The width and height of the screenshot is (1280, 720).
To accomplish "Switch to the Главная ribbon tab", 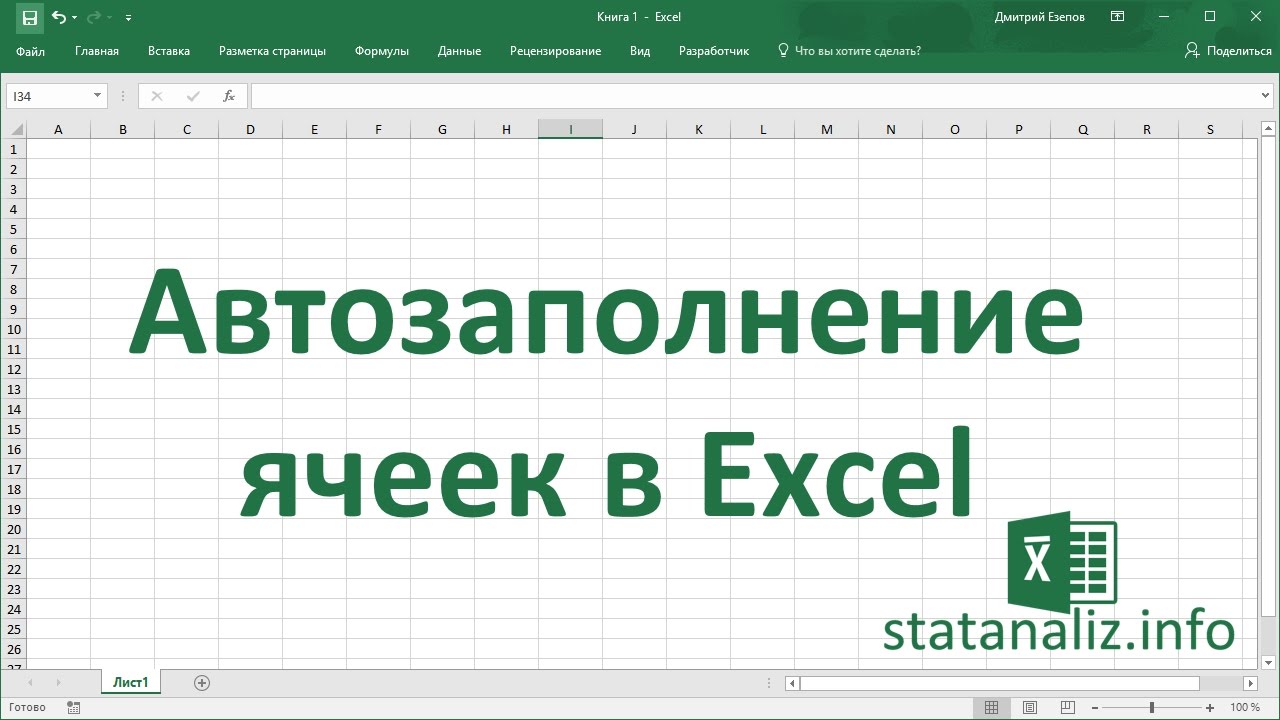I will click(x=97, y=51).
